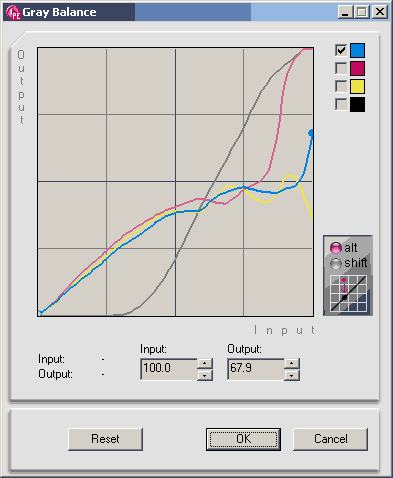Maximize the Gray Balance window
The height and width of the screenshot is (478, 393).
coord(362,12)
